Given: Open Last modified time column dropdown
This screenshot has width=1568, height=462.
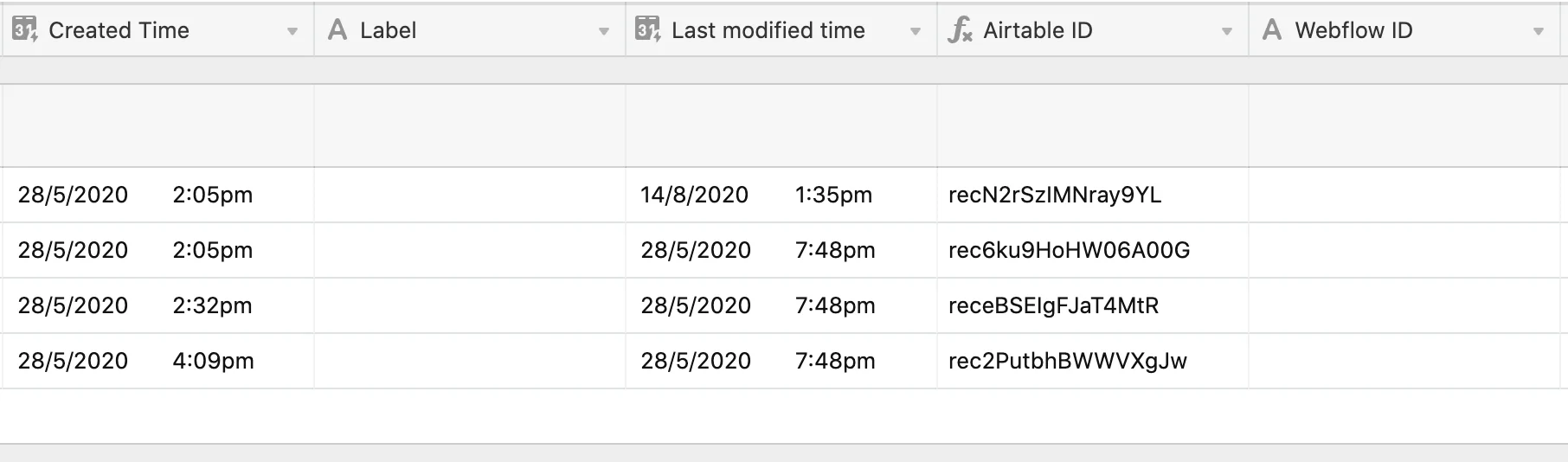Looking at the screenshot, I should (916, 32).
